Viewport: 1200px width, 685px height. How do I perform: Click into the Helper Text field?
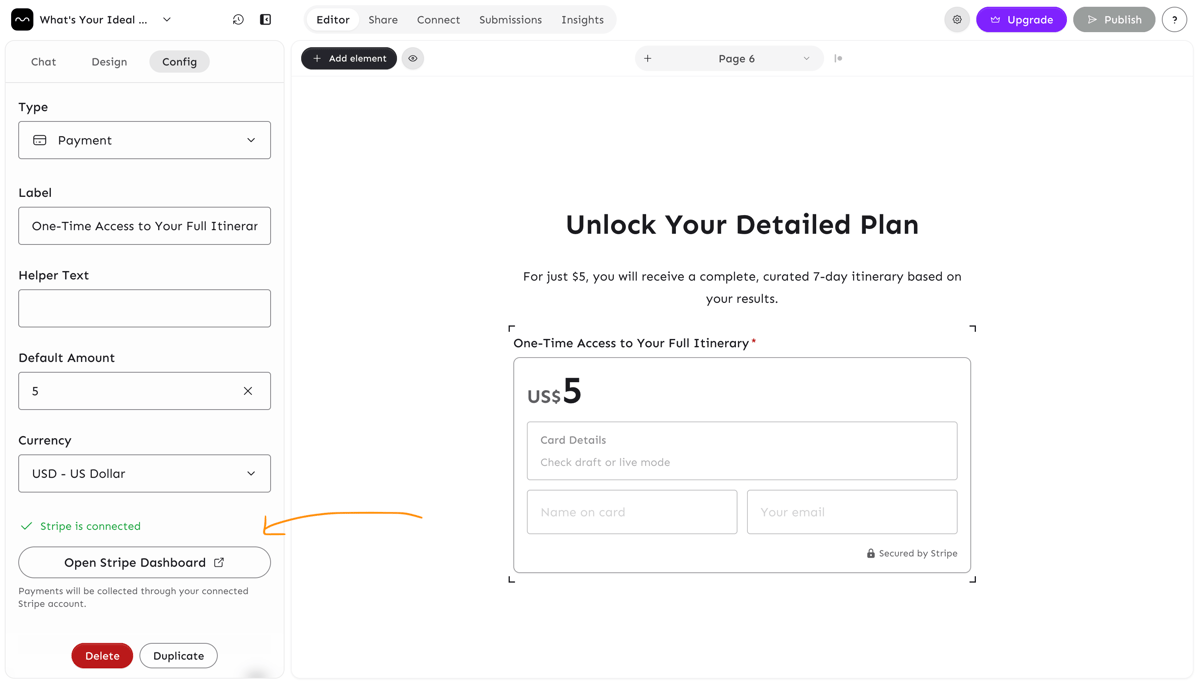tap(144, 309)
